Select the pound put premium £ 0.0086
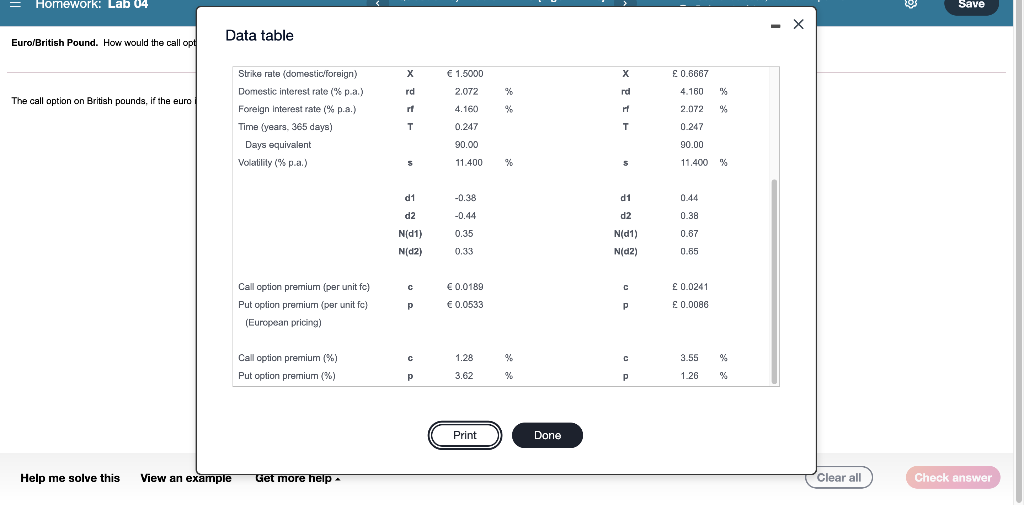 point(690,304)
